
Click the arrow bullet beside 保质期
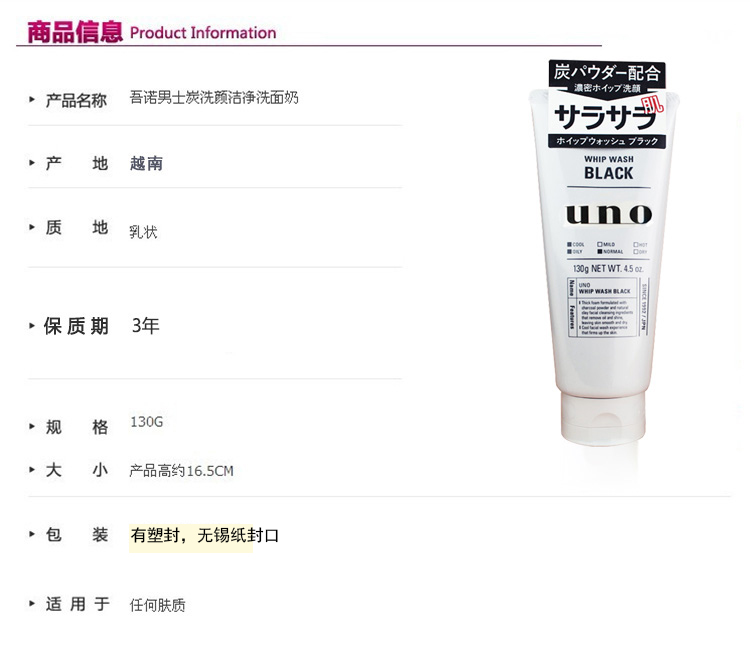[32, 326]
